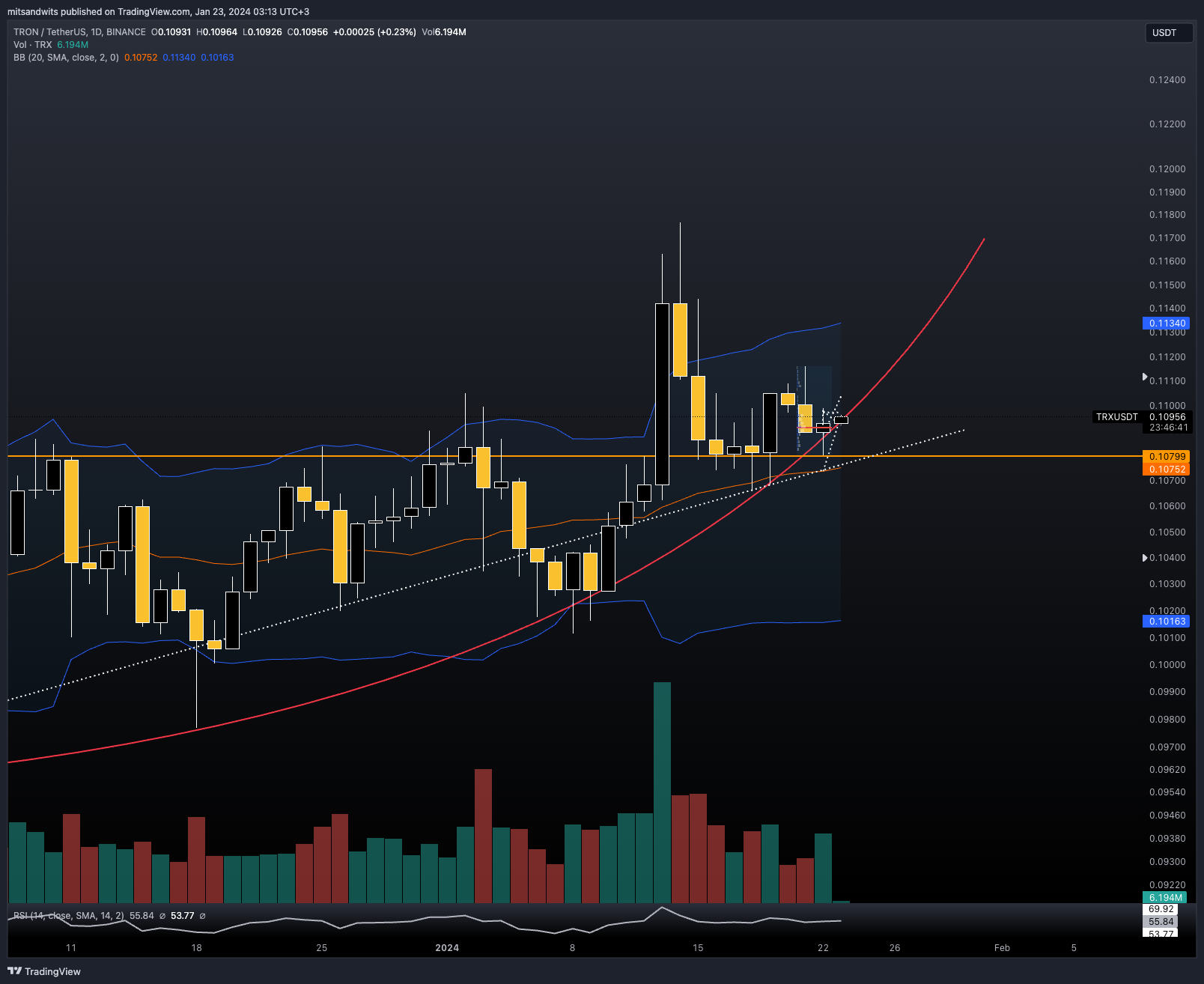This screenshot has width=1204, height=984.
Task: Select the TRON / TetherUS, 1D, BINANCE legend title
Action: pyautogui.click(x=79, y=32)
